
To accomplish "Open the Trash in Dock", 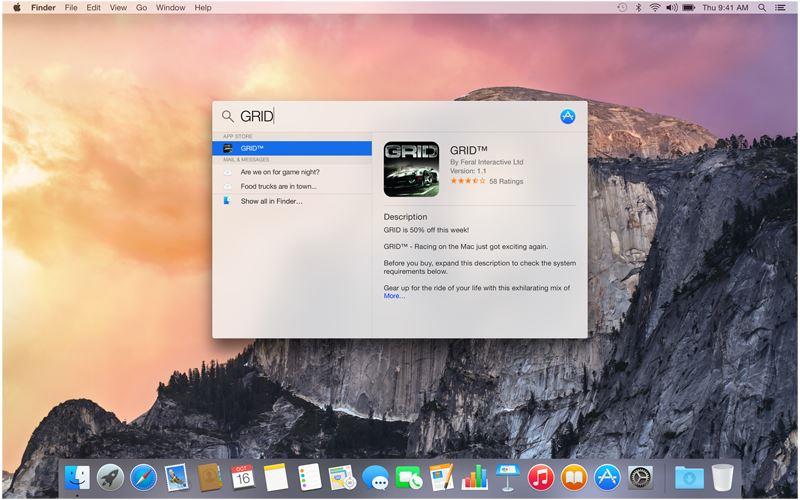I will [722, 478].
